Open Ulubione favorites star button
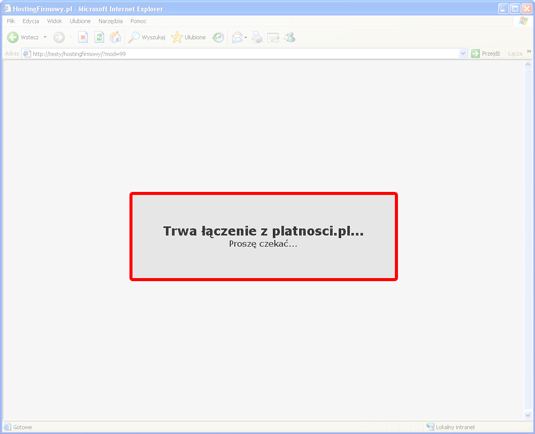 (189, 37)
